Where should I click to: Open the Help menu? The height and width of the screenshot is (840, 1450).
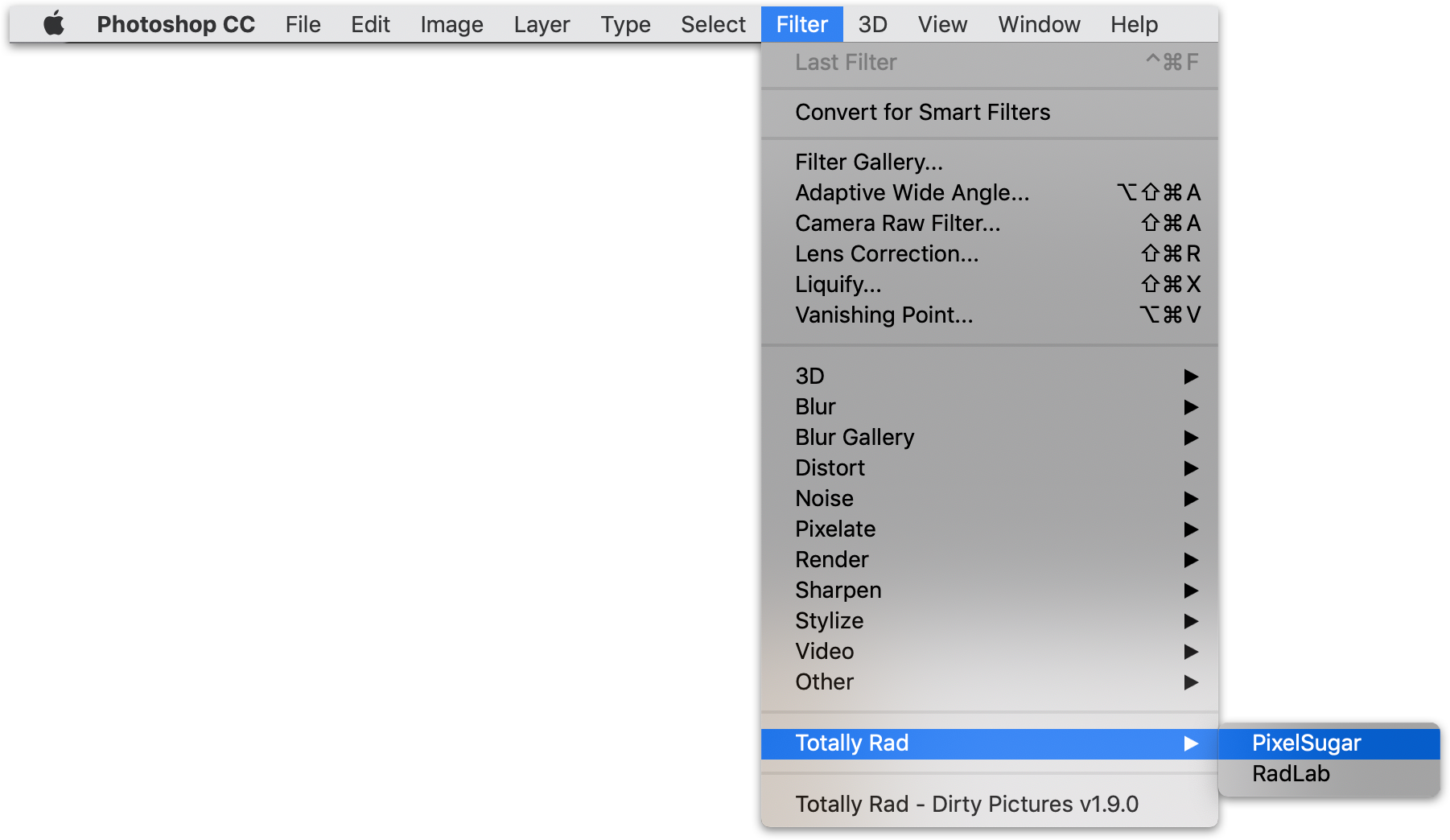[1134, 24]
